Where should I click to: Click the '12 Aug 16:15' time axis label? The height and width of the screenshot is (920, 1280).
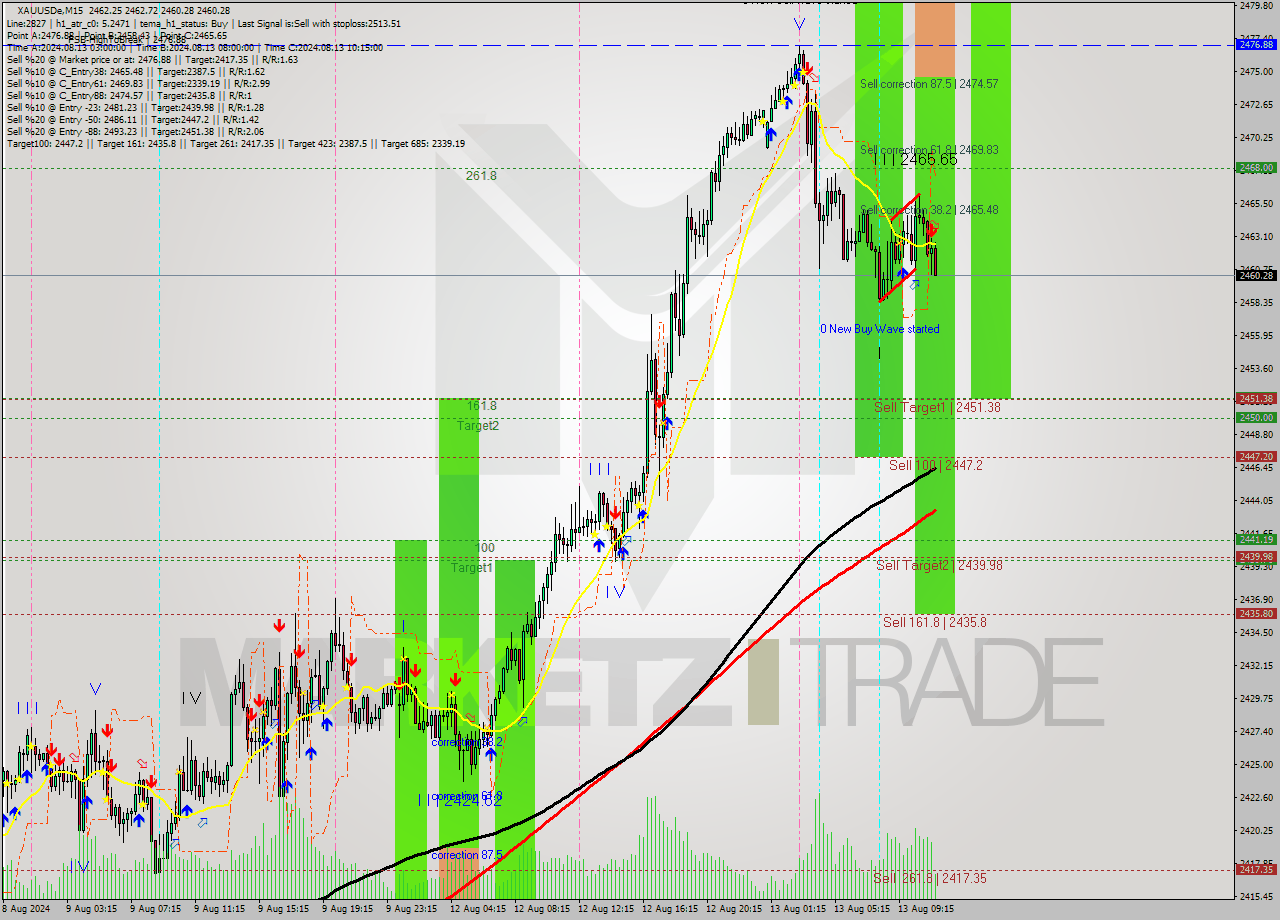(668, 909)
